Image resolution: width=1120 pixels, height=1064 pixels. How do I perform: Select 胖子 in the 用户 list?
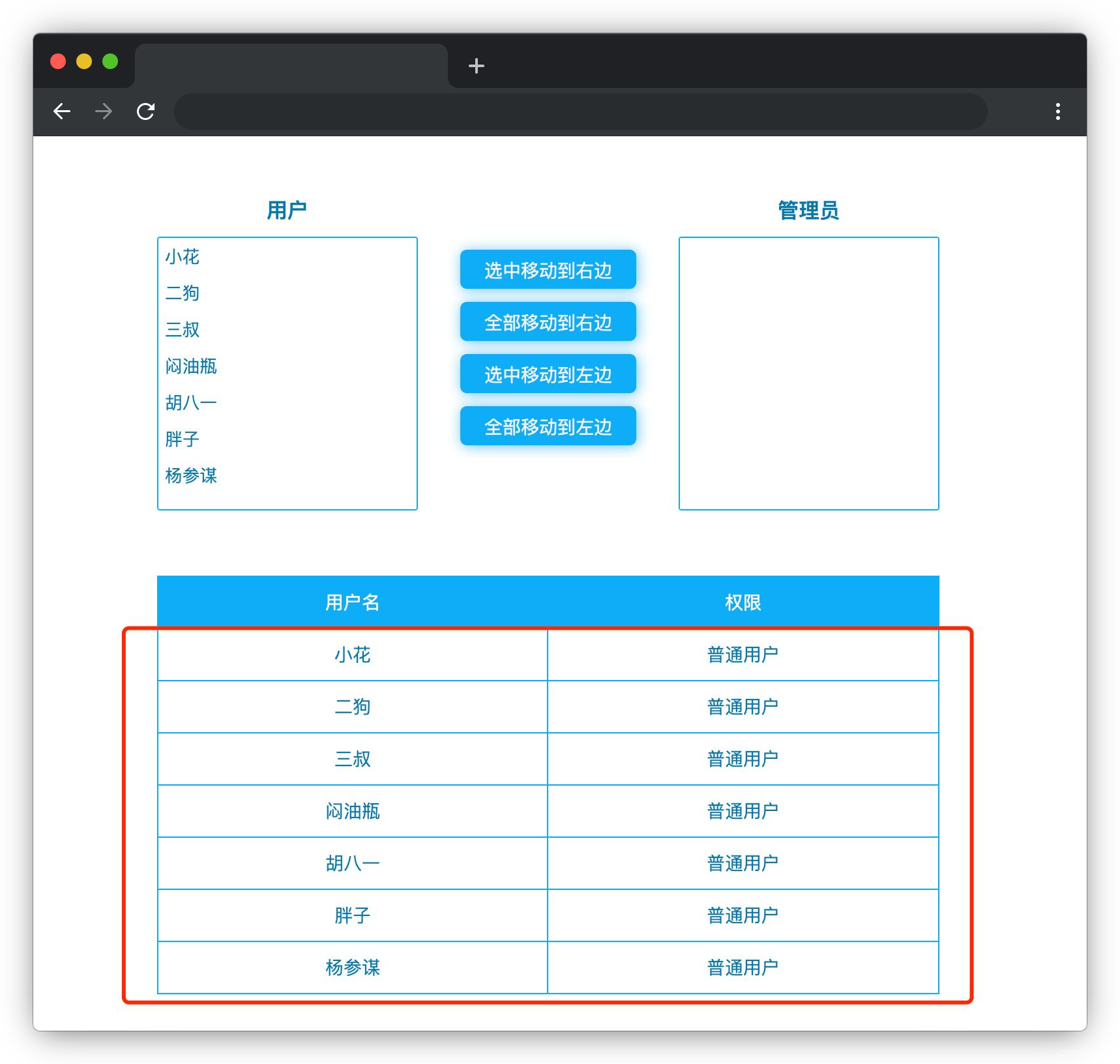pyautogui.click(x=287, y=439)
